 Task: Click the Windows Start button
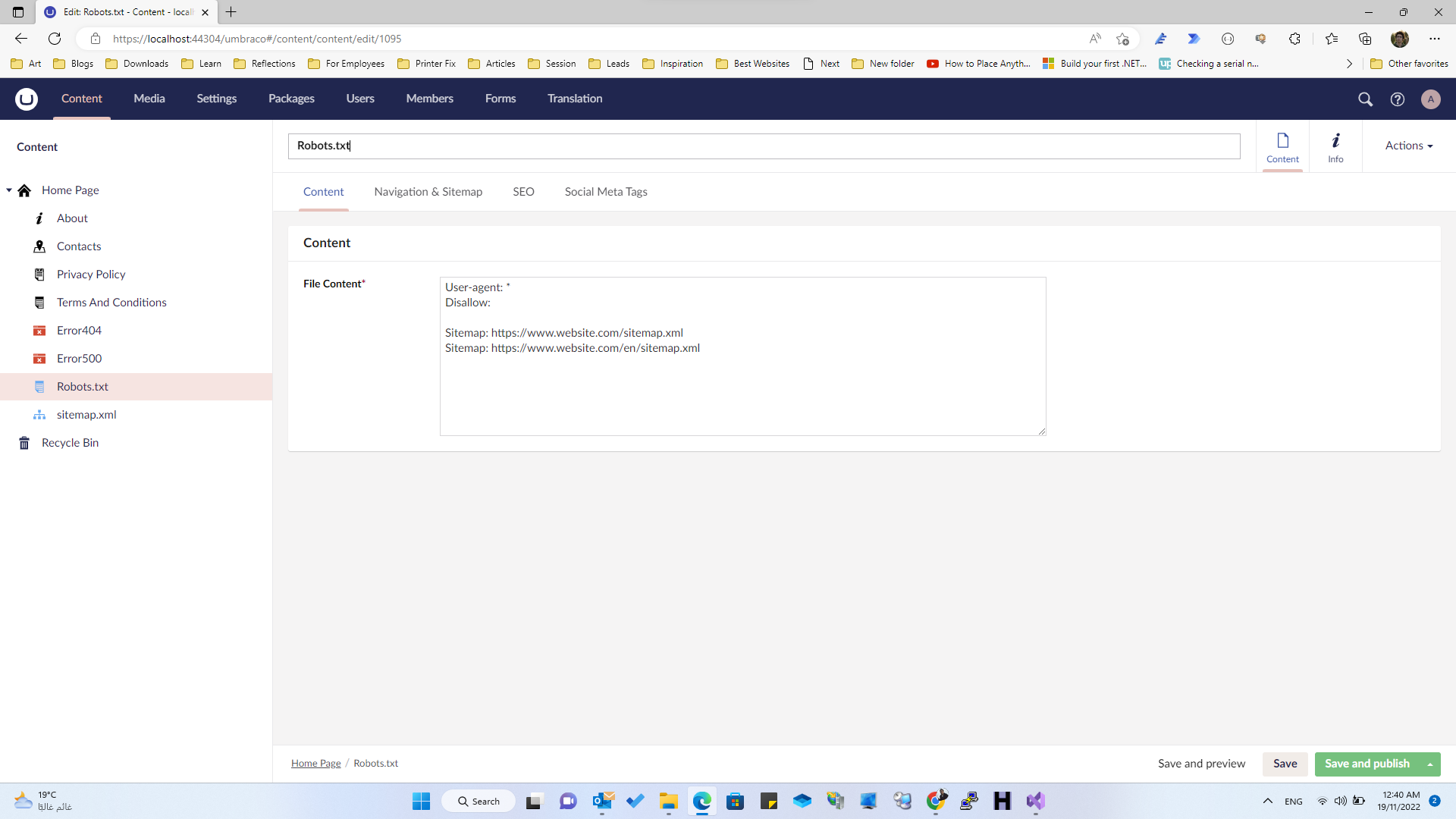(x=421, y=801)
